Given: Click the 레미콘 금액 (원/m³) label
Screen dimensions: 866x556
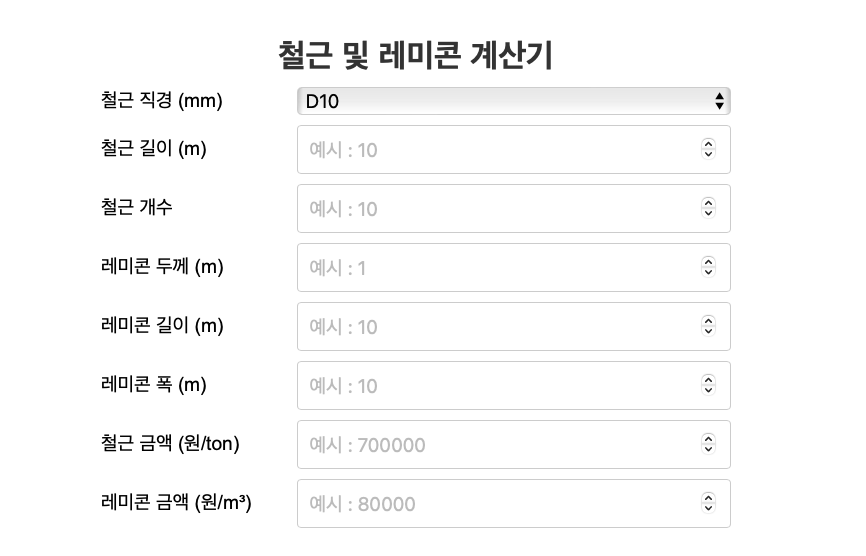Looking at the screenshot, I should click(x=176, y=502).
